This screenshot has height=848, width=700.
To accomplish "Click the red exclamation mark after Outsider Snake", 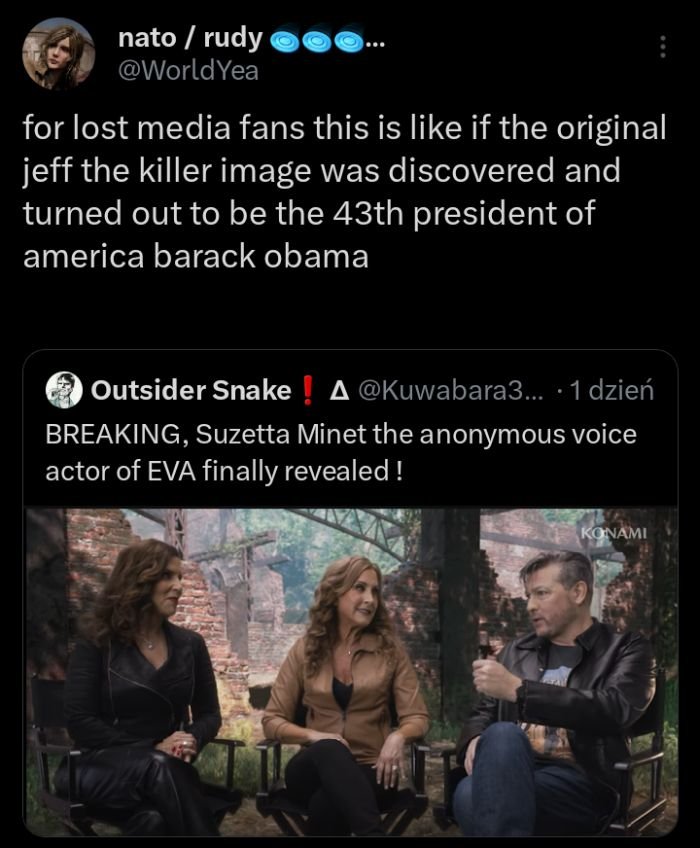I will pos(309,391).
